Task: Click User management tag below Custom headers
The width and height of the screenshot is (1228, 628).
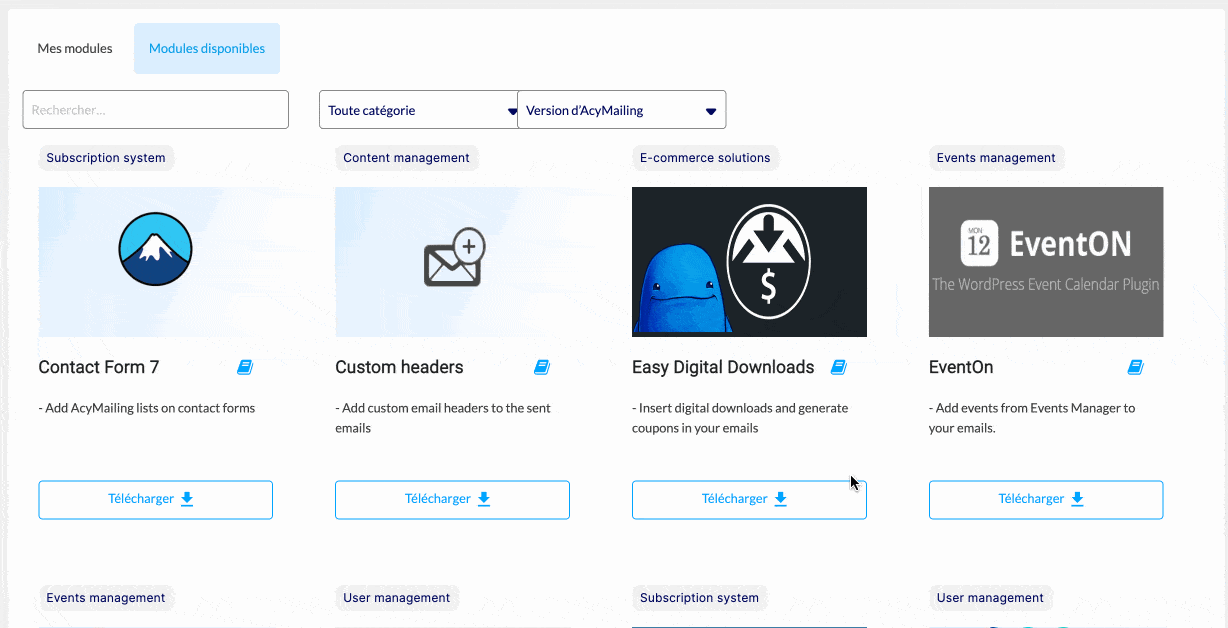Action: point(397,598)
